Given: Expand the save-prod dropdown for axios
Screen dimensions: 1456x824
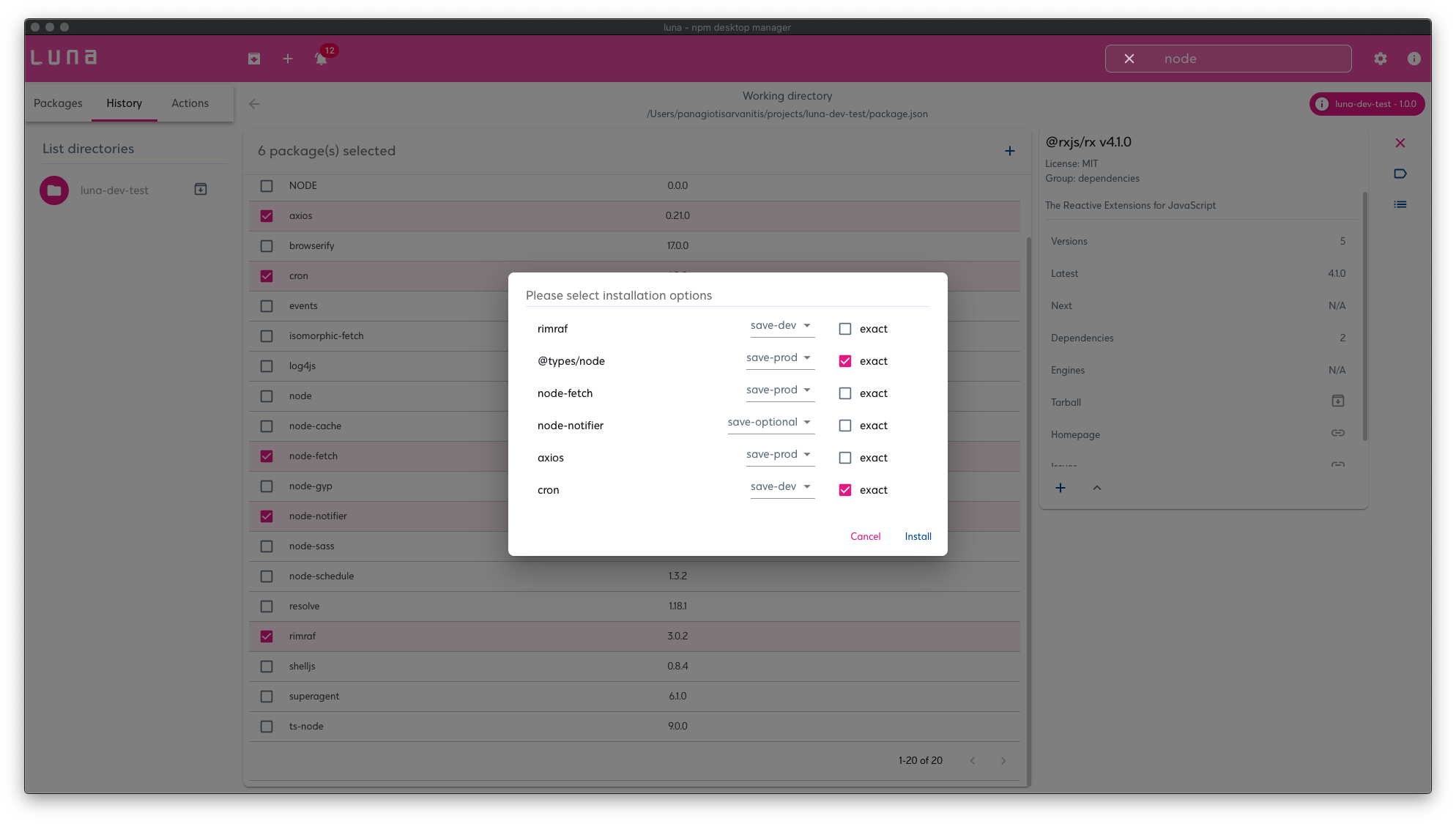Looking at the screenshot, I should (779, 455).
